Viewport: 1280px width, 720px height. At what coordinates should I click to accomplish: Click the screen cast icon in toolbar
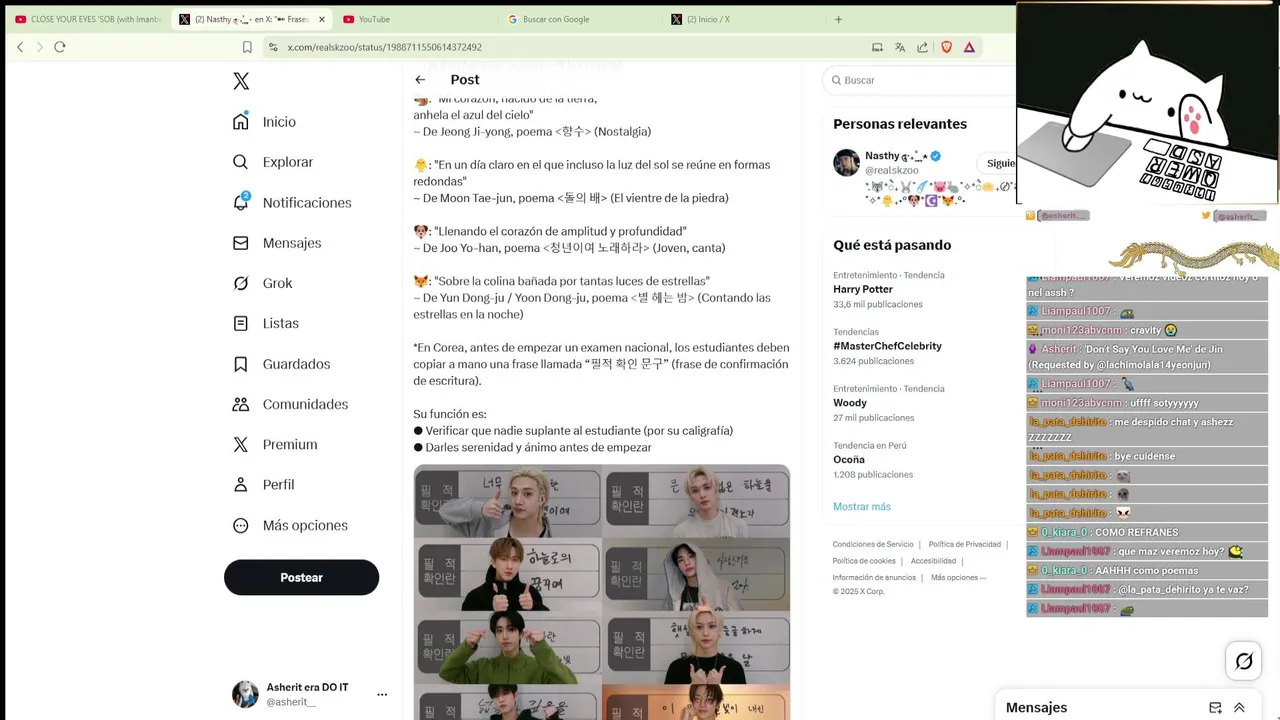point(877,47)
